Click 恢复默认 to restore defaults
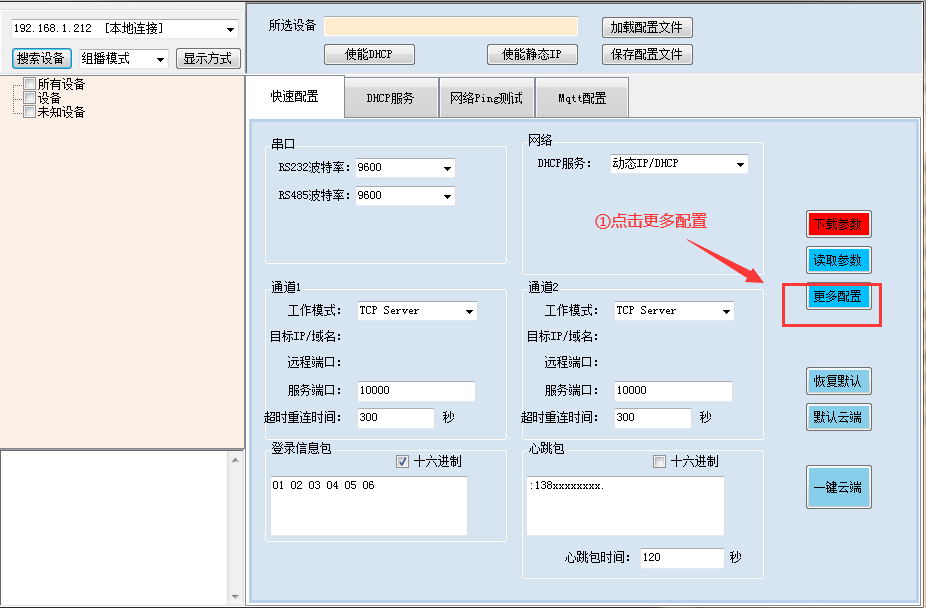This screenshot has width=926, height=608. click(x=838, y=380)
